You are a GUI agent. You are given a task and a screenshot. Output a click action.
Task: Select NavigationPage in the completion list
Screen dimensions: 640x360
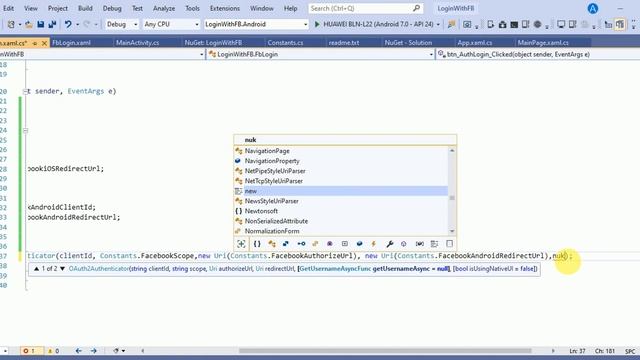pyautogui.click(x=341, y=151)
